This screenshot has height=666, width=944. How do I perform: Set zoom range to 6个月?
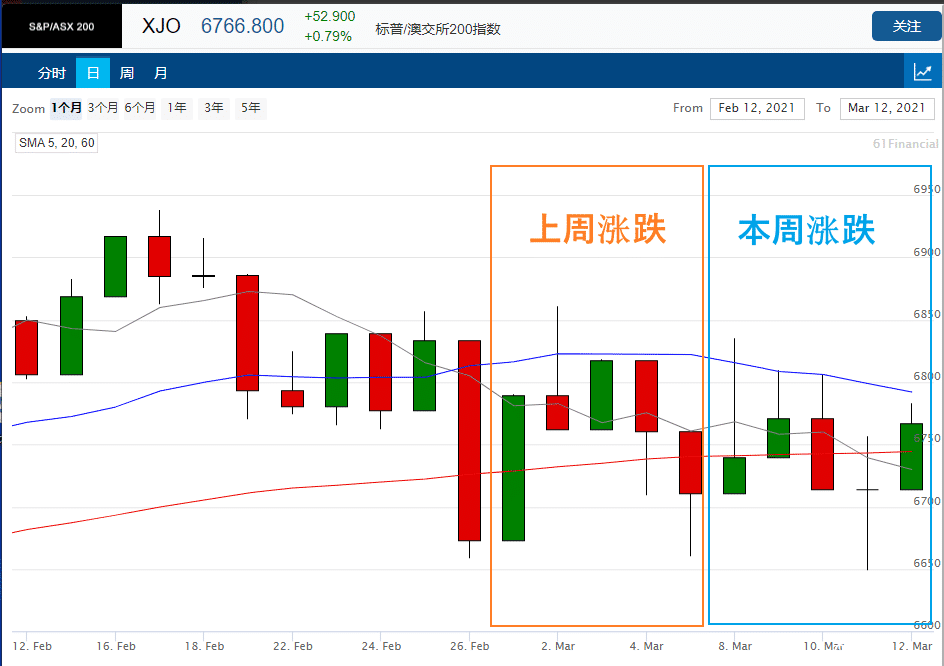140,108
